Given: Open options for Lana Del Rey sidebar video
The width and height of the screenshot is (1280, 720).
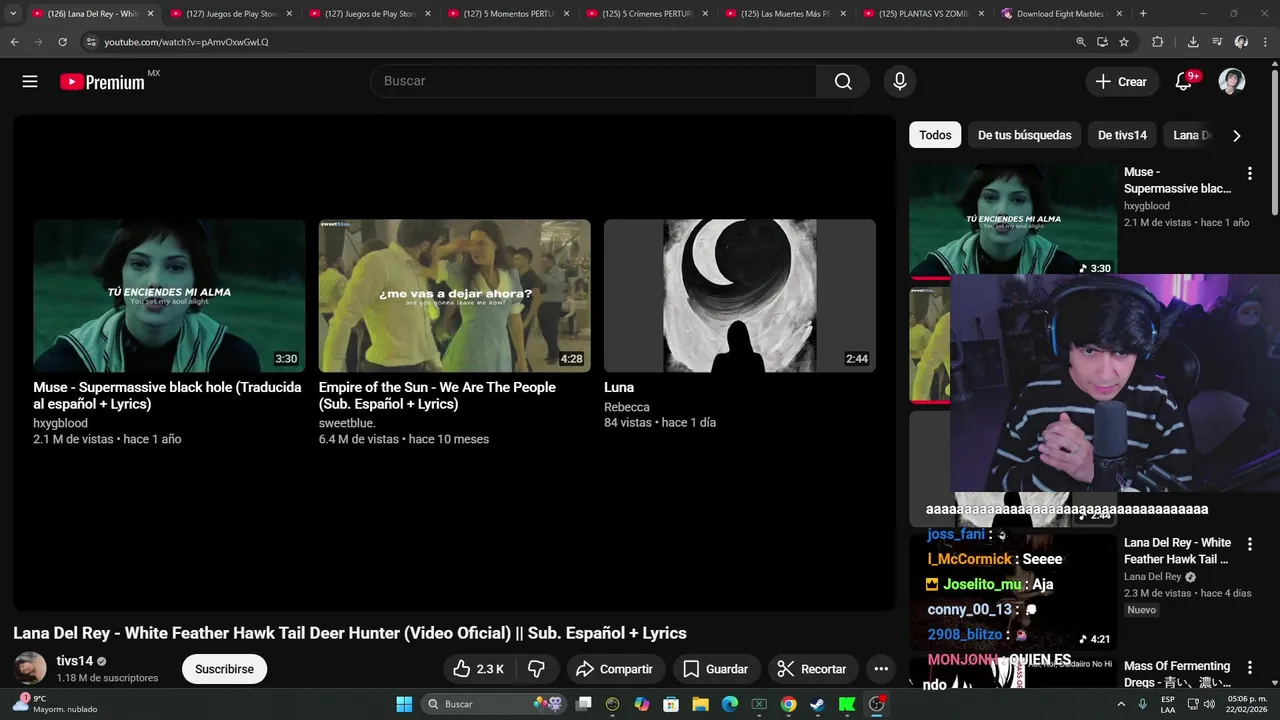Looking at the screenshot, I should click(1249, 544).
